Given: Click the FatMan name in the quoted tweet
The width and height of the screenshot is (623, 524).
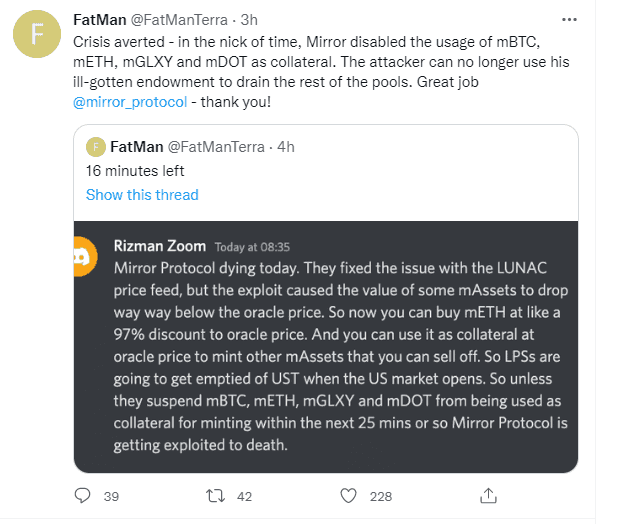Looking at the screenshot, I should 137,146.
